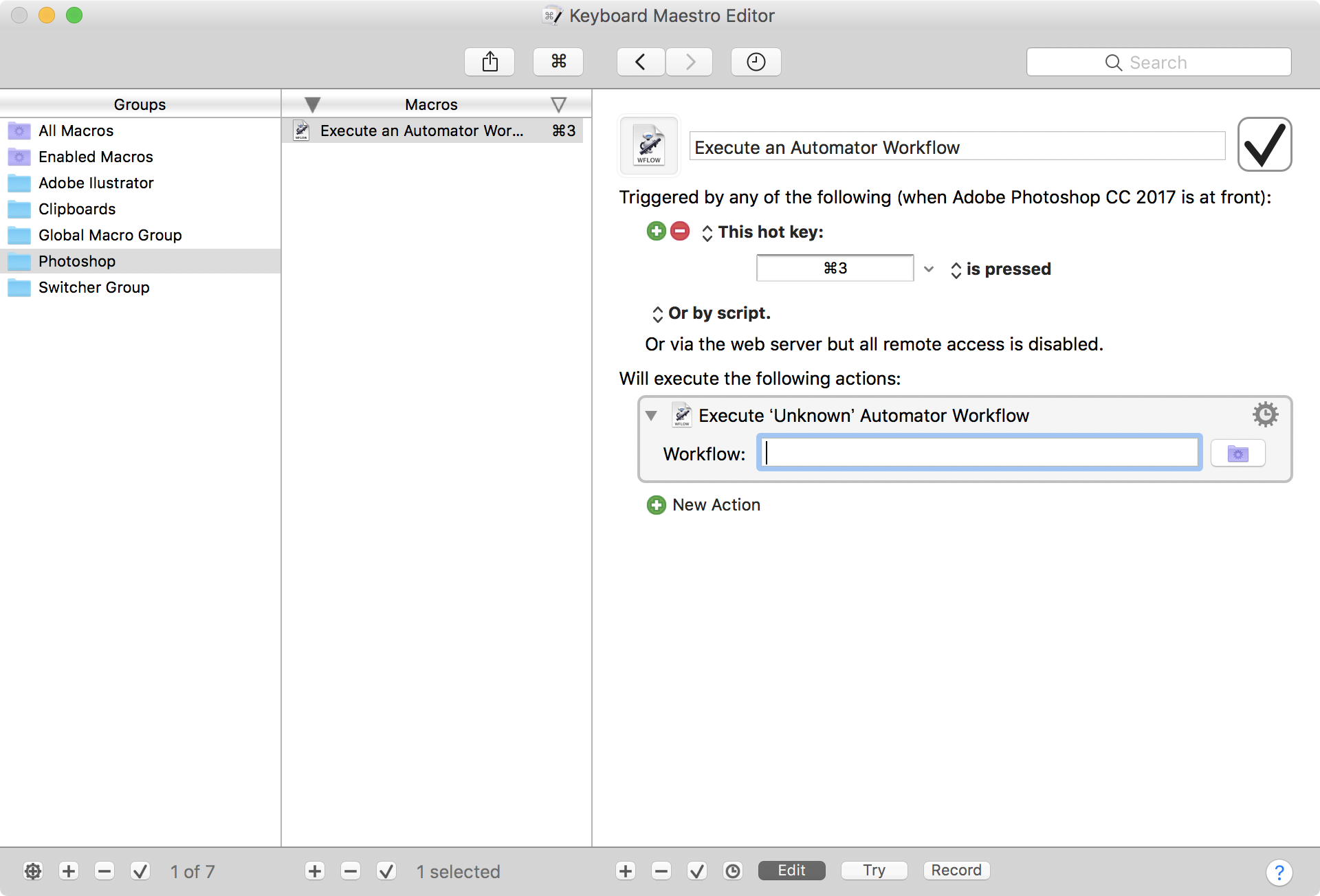Click the Record button
This screenshot has width=1320, height=896.
[x=956, y=870]
